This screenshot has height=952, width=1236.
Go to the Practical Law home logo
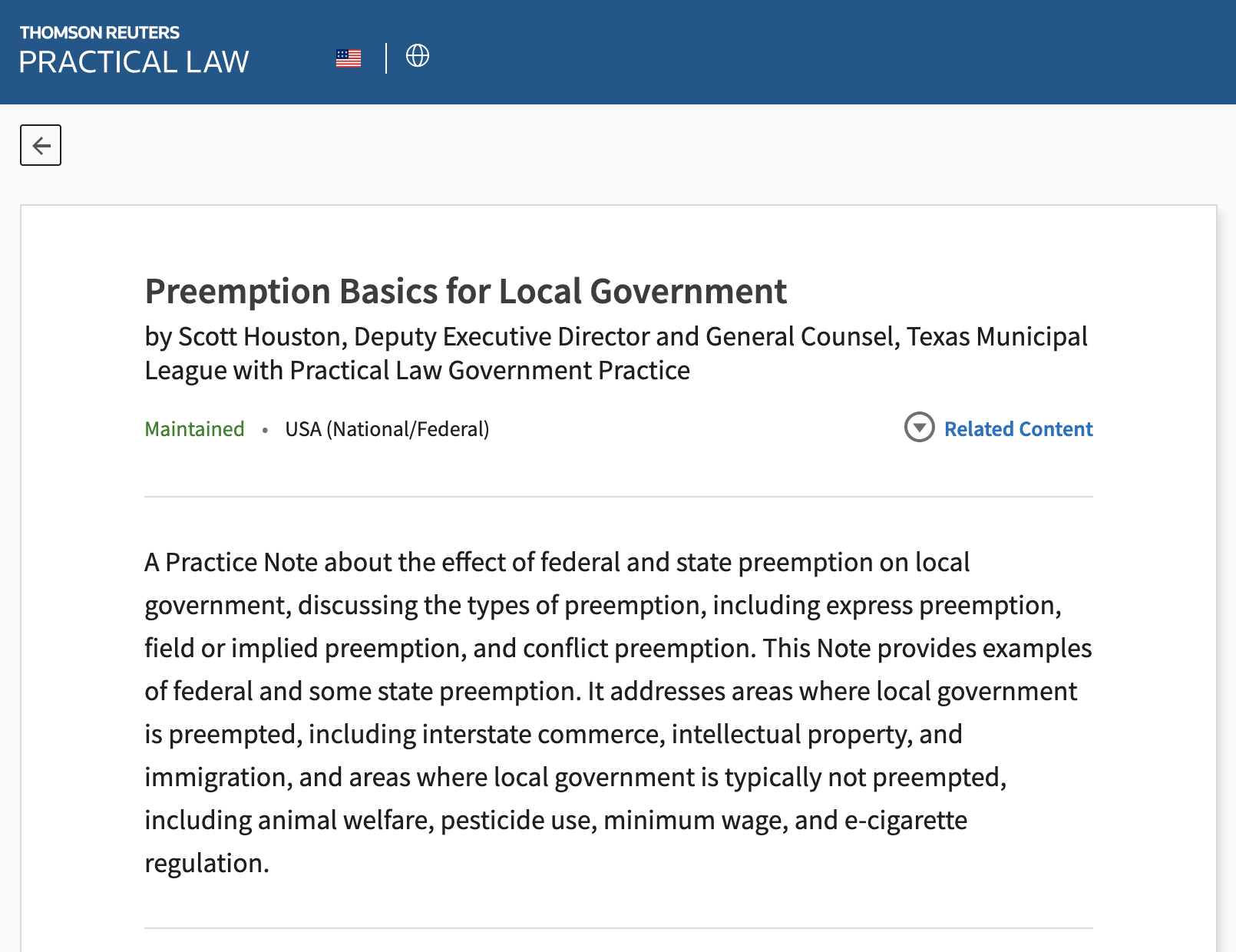coord(134,62)
